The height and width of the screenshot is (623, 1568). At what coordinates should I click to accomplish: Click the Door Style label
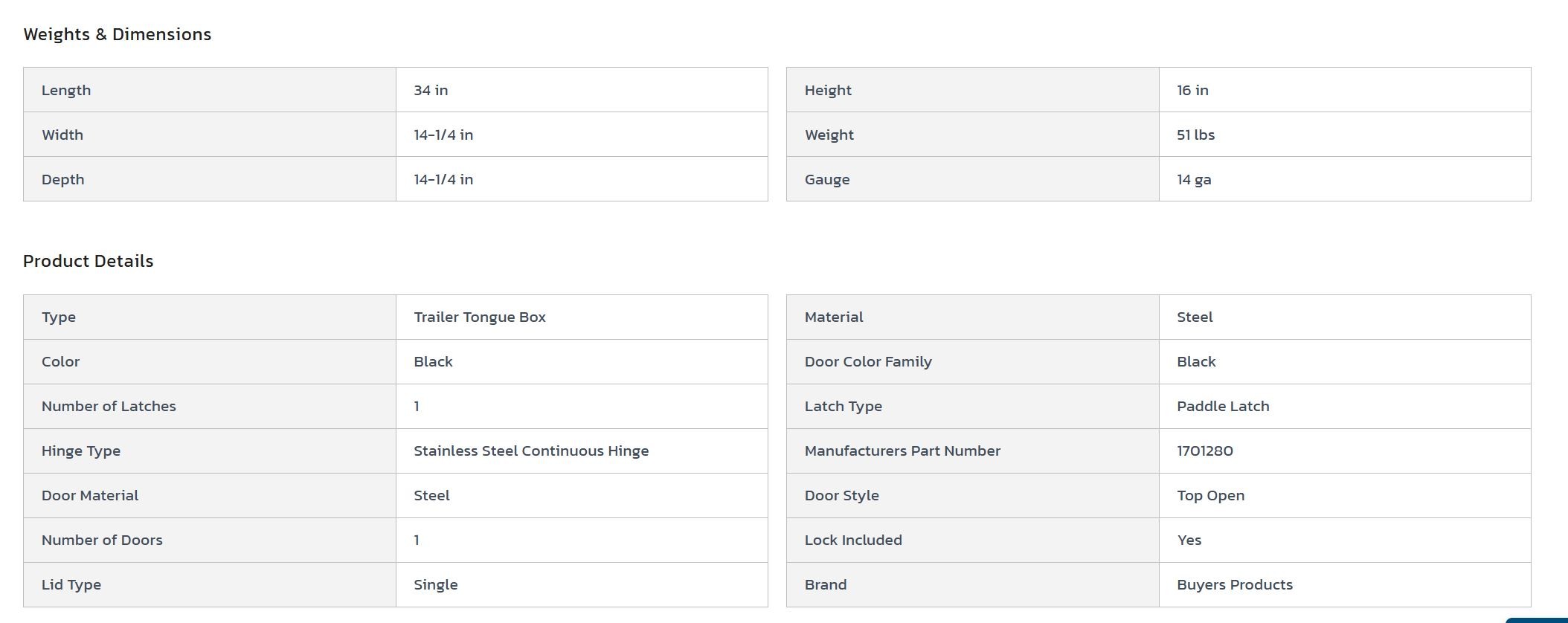click(x=842, y=495)
